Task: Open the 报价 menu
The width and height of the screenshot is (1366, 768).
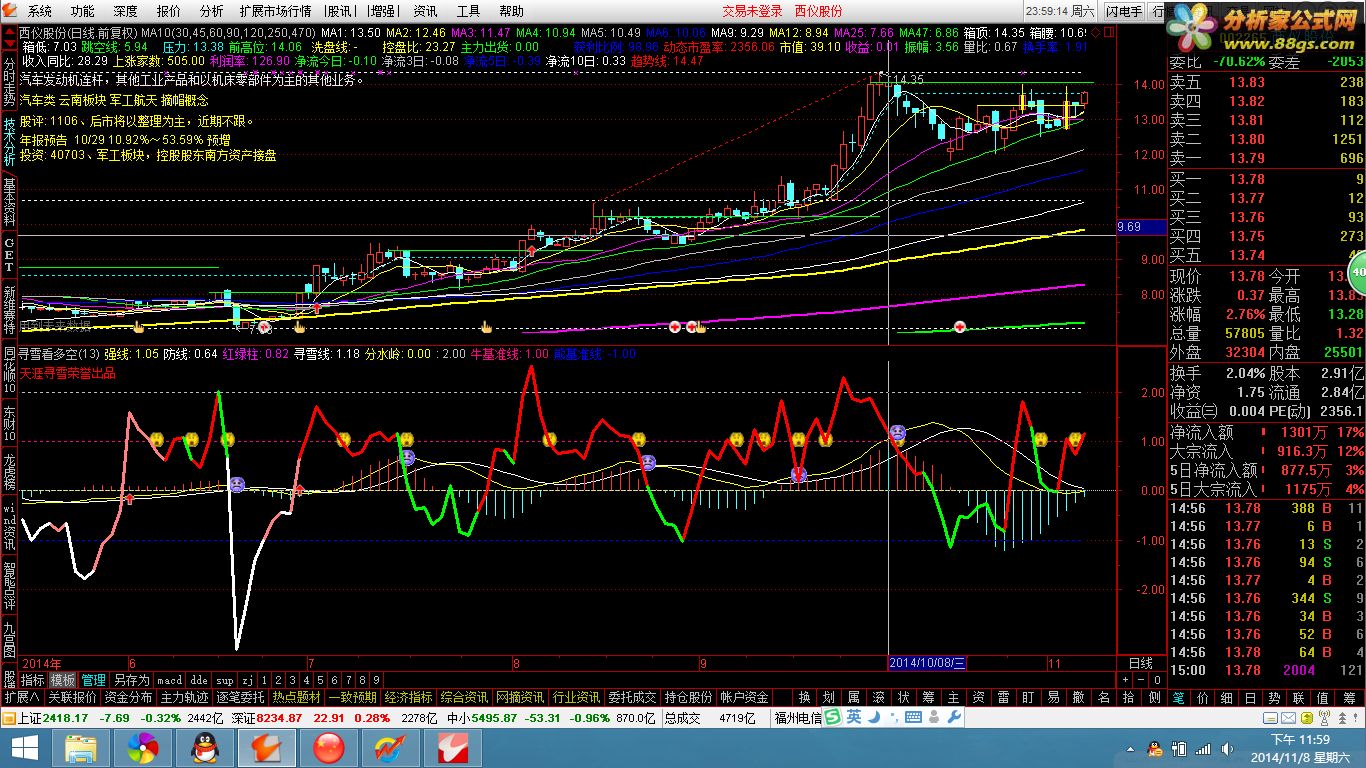Action: point(169,11)
